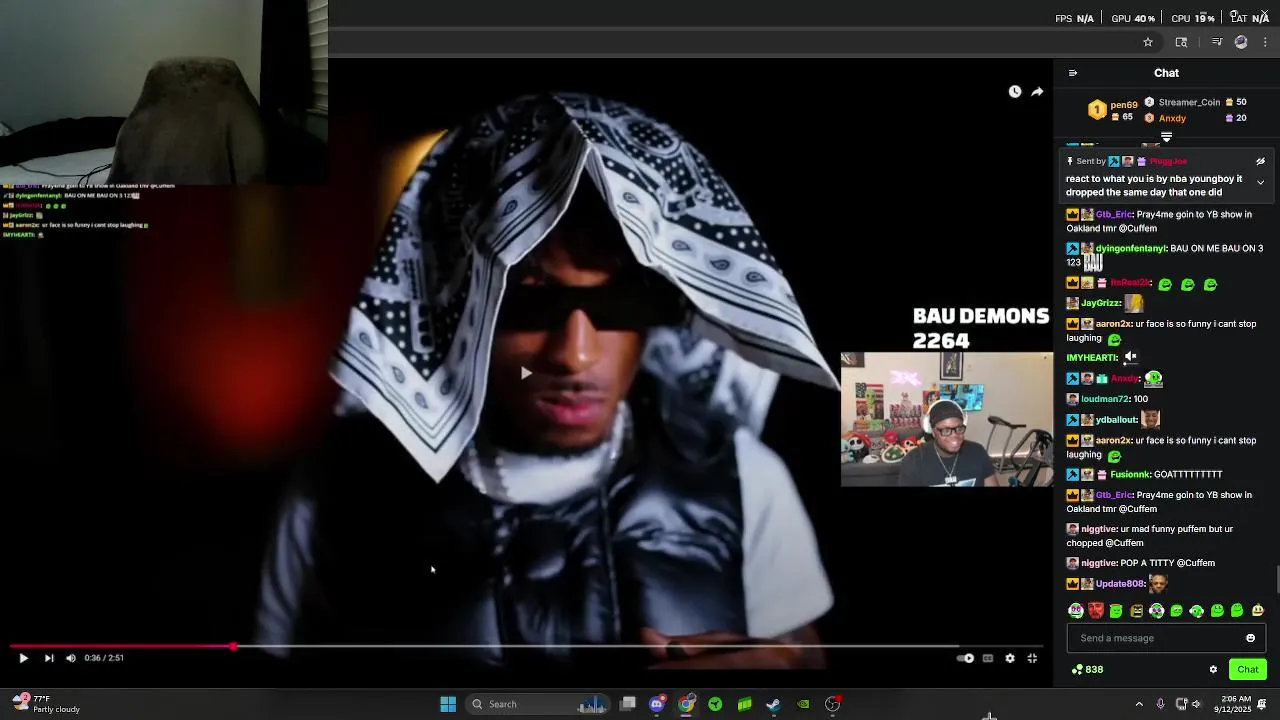Viewport: 1280px width, 720px height.
Task: Click the Watch later clock icon
Action: [1015, 92]
